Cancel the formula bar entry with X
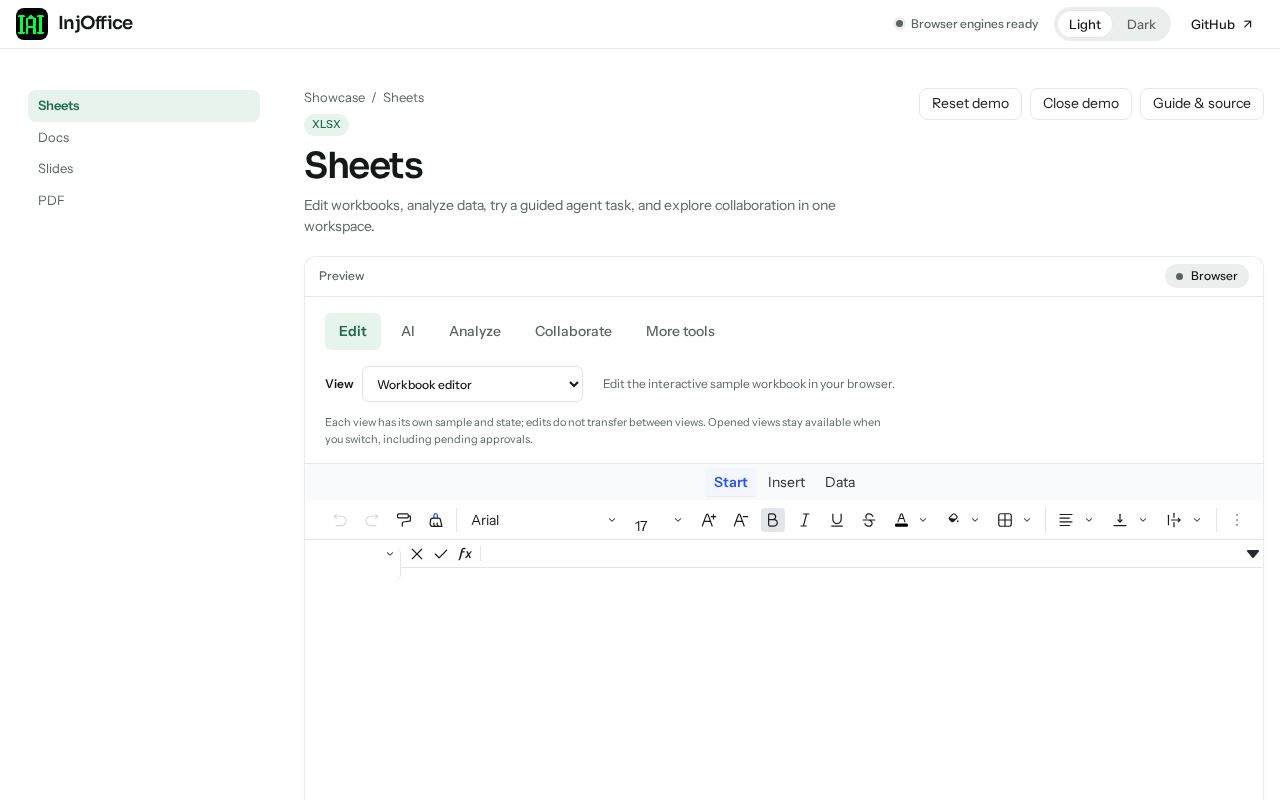Screen dimensions: 1280x800 click(417, 554)
